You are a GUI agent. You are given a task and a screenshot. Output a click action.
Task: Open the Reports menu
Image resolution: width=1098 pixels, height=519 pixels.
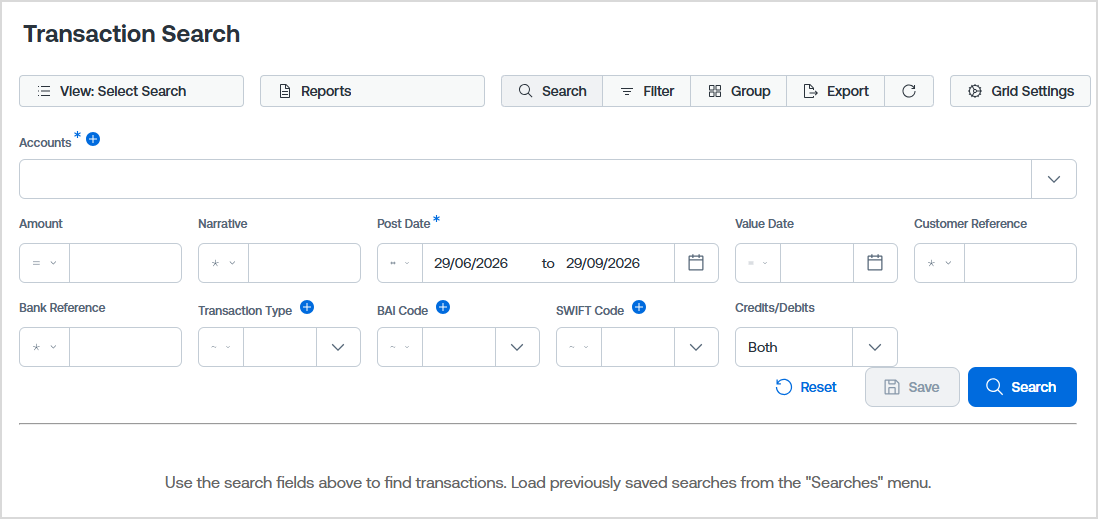(373, 91)
